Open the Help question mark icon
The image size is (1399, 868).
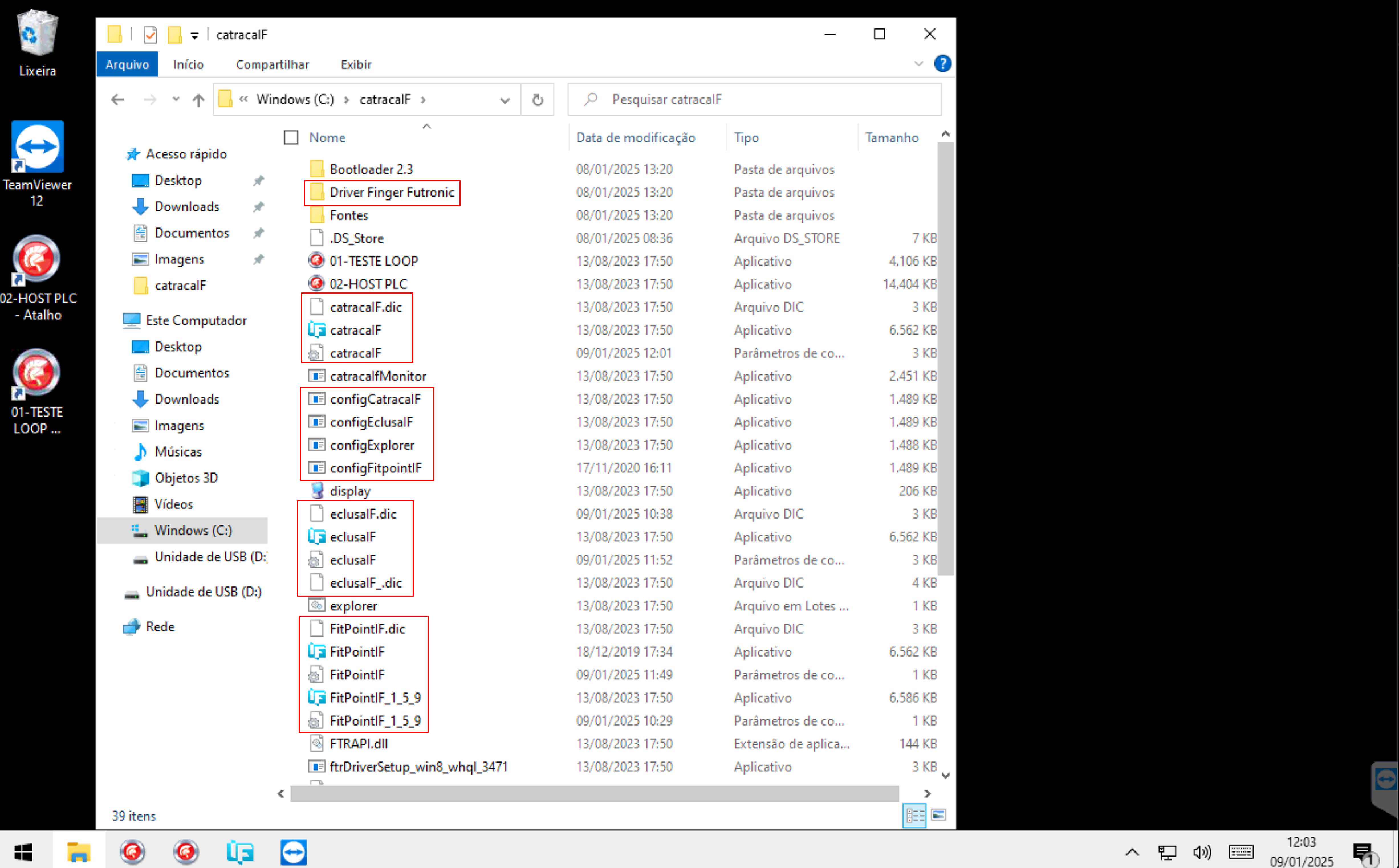pyautogui.click(x=942, y=64)
